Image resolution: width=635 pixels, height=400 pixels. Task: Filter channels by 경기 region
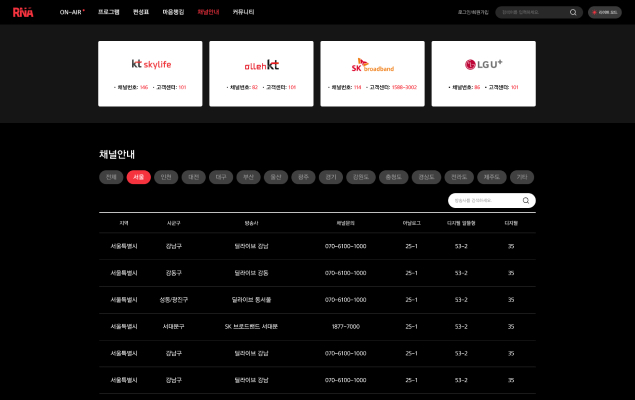[330, 177]
